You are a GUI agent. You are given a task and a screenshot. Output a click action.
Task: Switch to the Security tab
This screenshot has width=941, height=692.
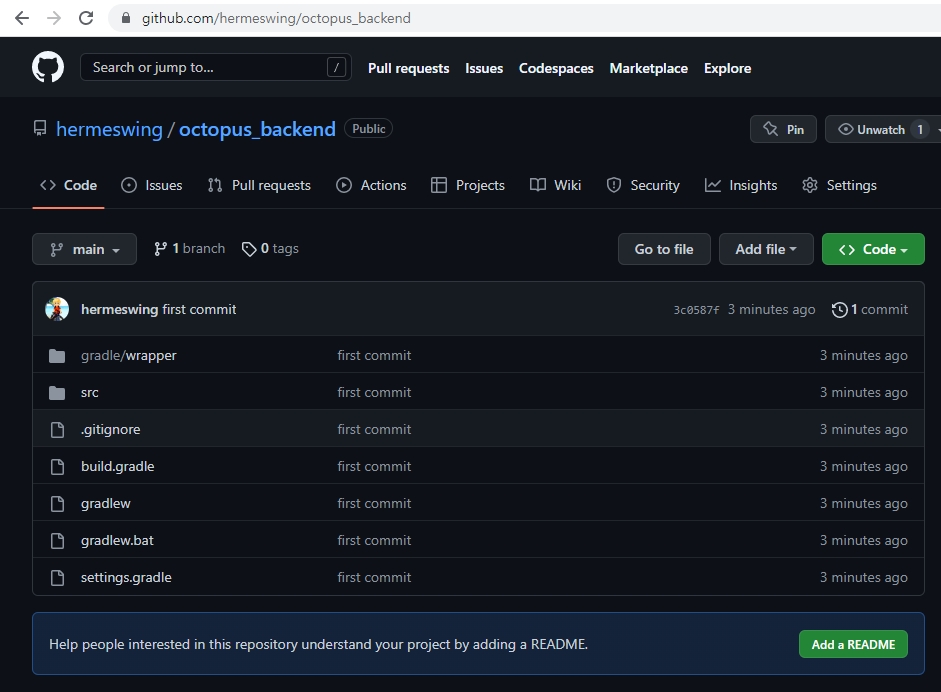click(x=643, y=185)
